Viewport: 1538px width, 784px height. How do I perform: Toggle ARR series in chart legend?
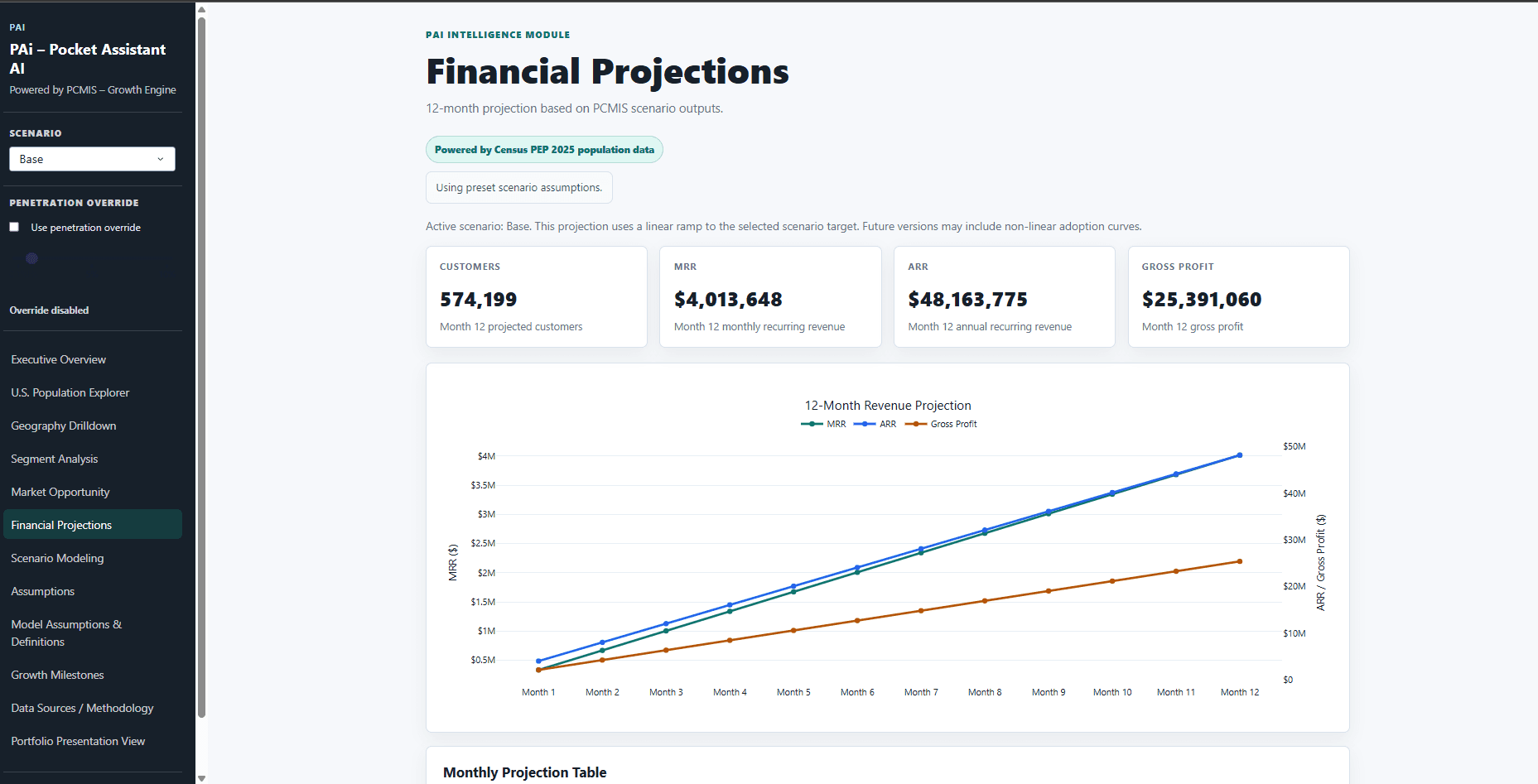[x=875, y=424]
